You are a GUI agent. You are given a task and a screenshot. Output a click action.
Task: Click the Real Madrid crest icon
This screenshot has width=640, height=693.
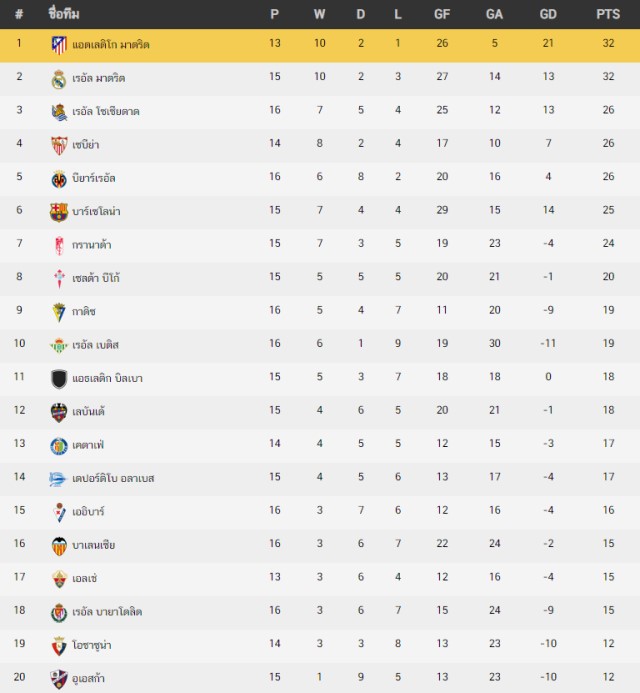coord(59,79)
